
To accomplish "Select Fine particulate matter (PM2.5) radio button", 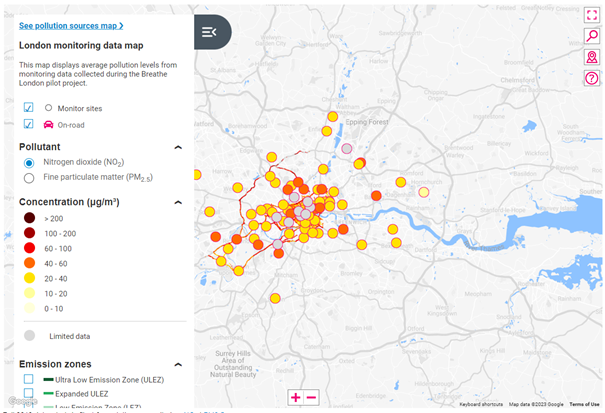I will pos(29,178).
